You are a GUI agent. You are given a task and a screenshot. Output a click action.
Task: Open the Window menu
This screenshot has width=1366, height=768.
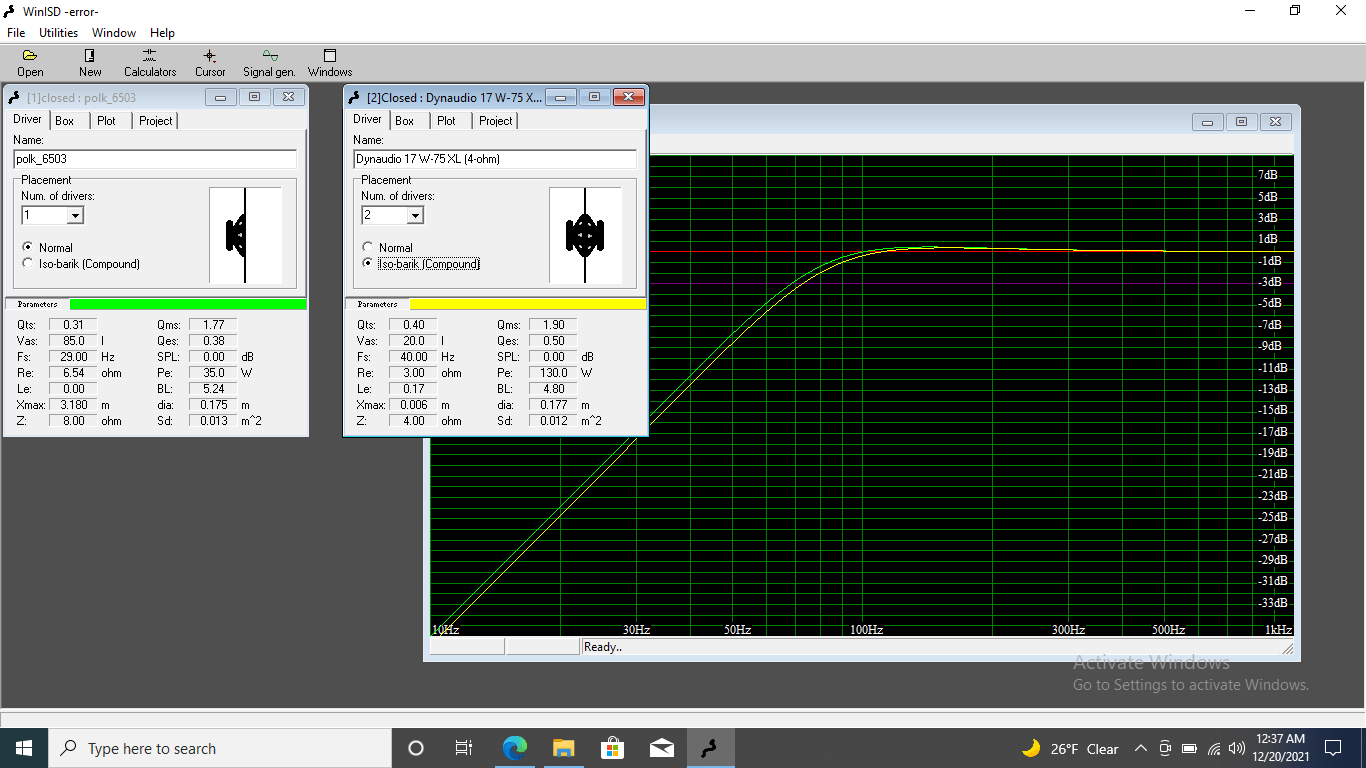(114, 33)
